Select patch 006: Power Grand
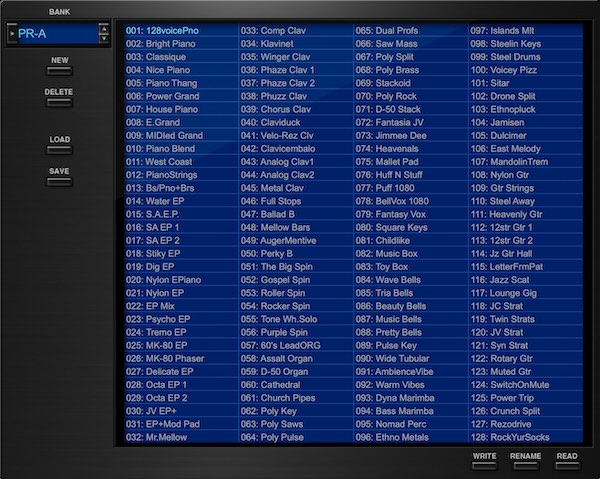Viewport: 600px width, 479px height. coord(181,96)
